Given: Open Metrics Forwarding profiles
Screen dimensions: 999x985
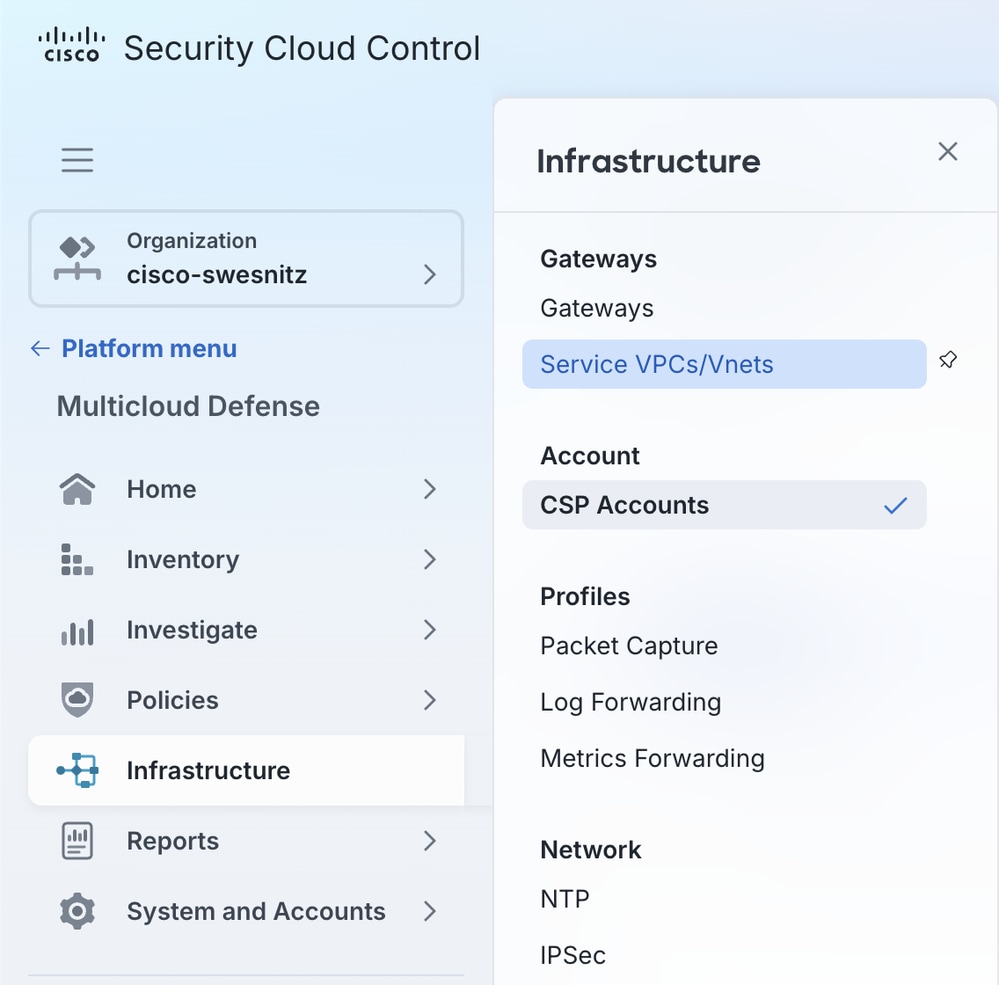Looking at the screenshot, I should (652, 758).
